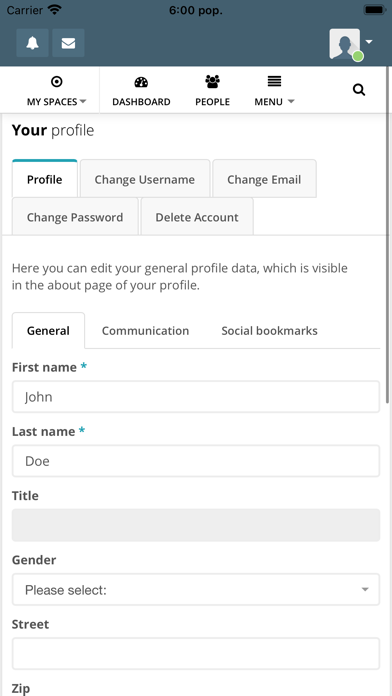
Task: Click the 'Gender' label
Action: click(x=34, y=560)
